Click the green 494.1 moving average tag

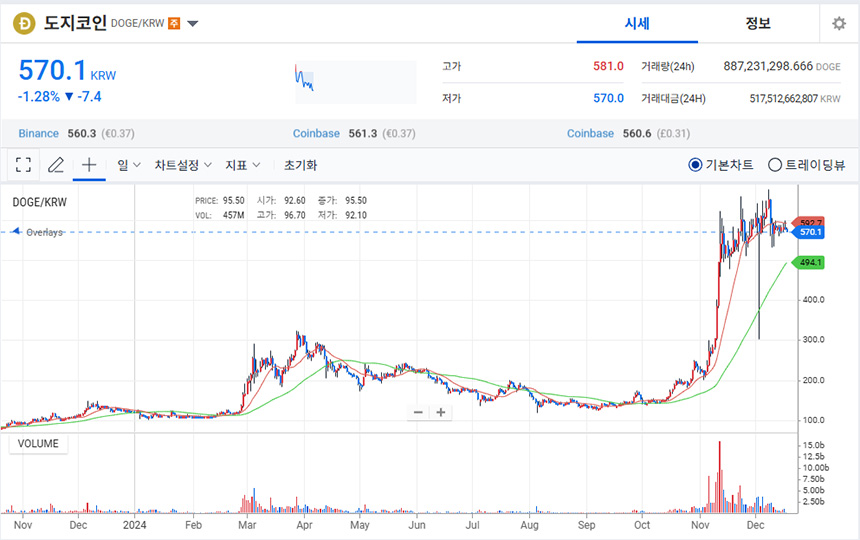click(808, 263)
